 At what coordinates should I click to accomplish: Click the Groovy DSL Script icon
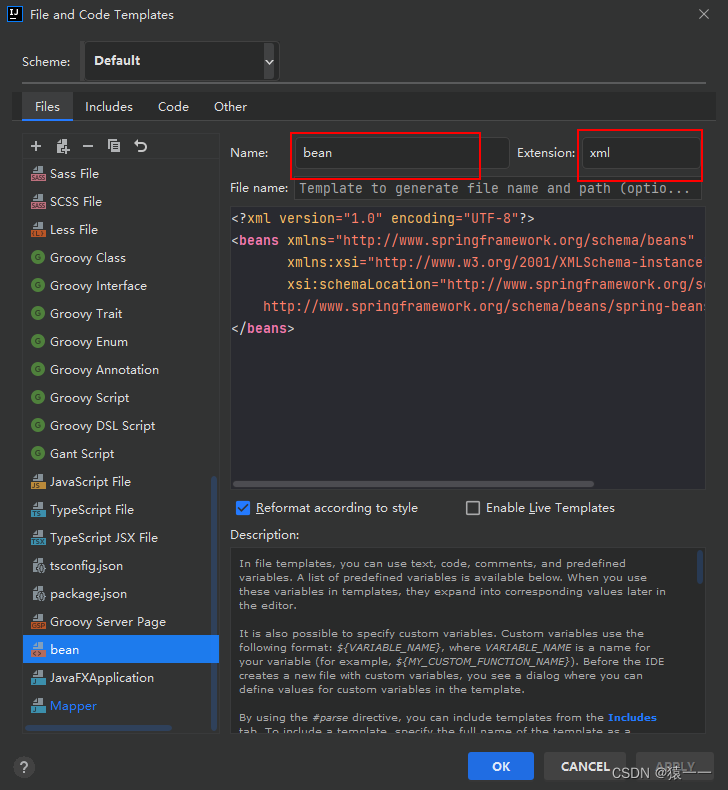coord(38,426)
